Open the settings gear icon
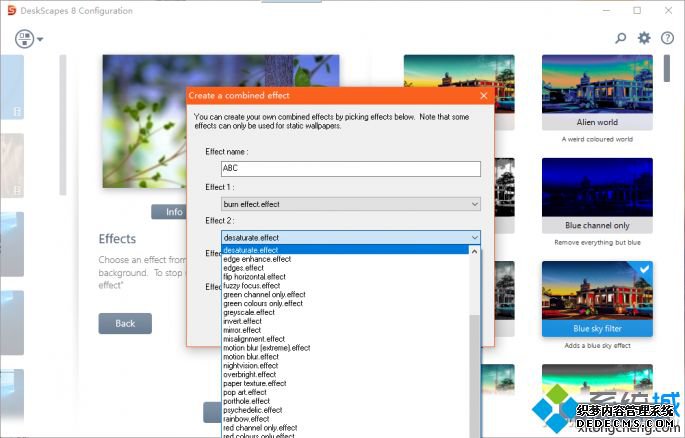This screenshot has height=438, width=685. pyautogui.click(x=644, y=38)
